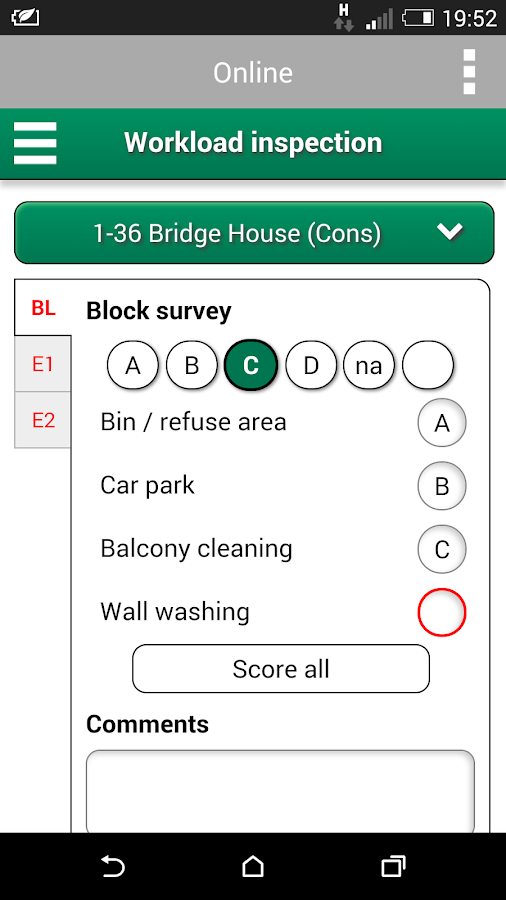
Task: Open the recent apps overview
Action: [x=393, y=866]
